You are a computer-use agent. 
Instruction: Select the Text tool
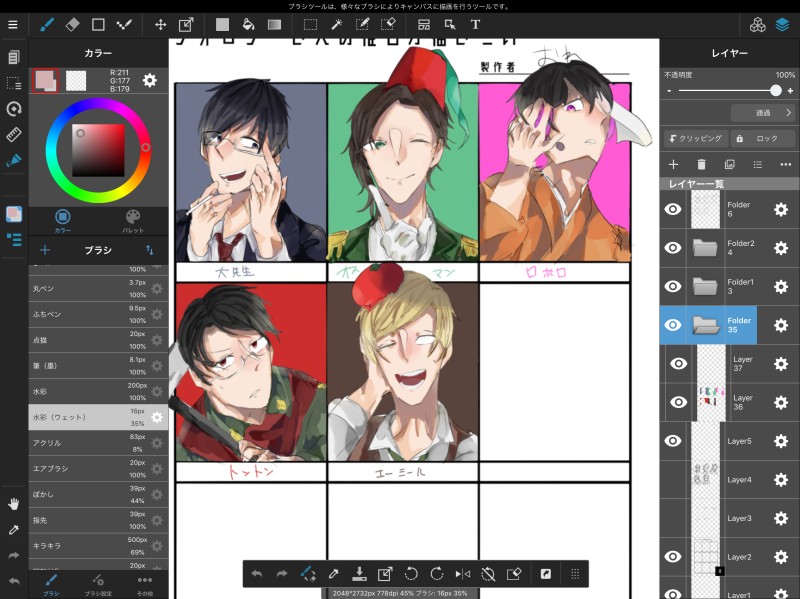click(x=475, y=24)
